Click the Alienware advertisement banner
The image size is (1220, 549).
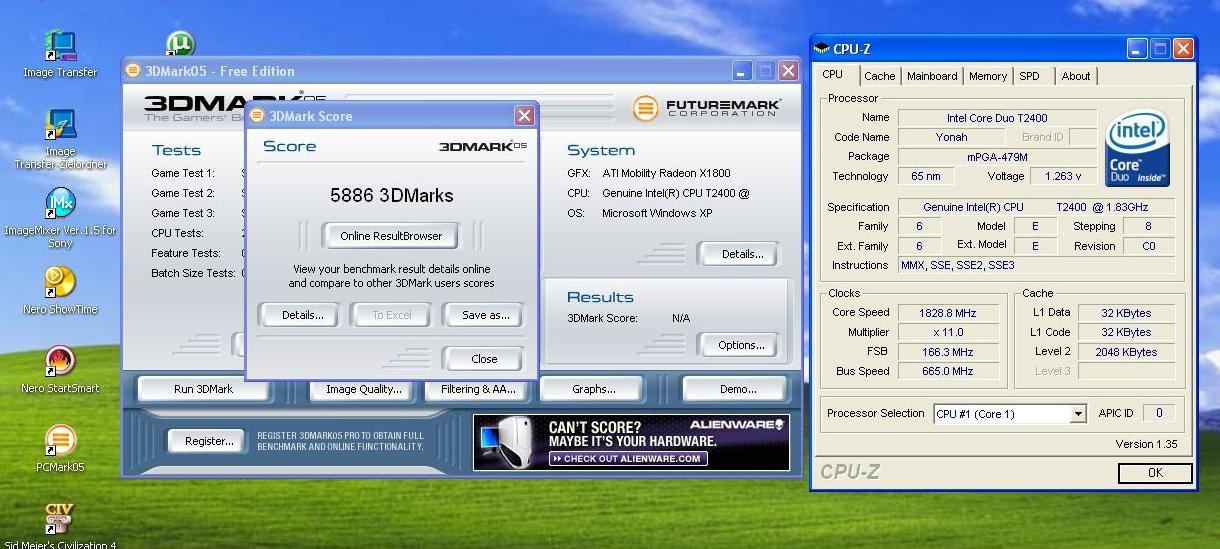point(632,442)
